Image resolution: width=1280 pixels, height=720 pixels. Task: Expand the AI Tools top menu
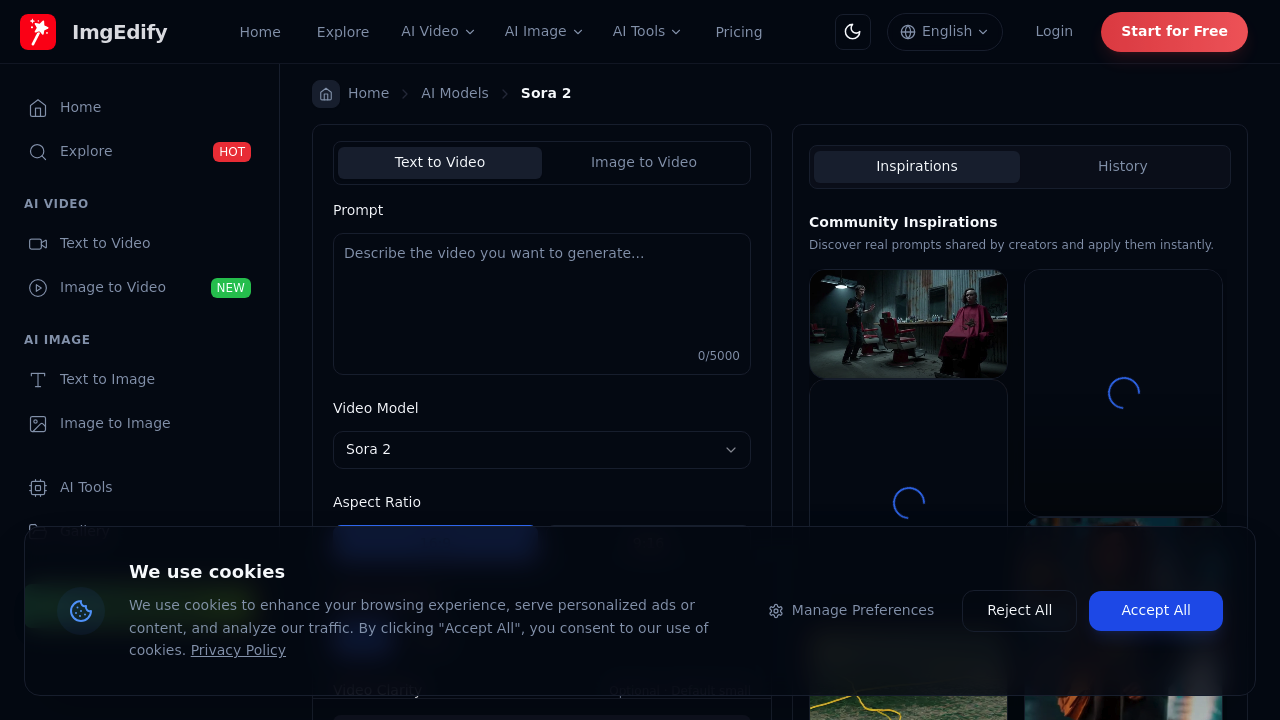(647, 32)
